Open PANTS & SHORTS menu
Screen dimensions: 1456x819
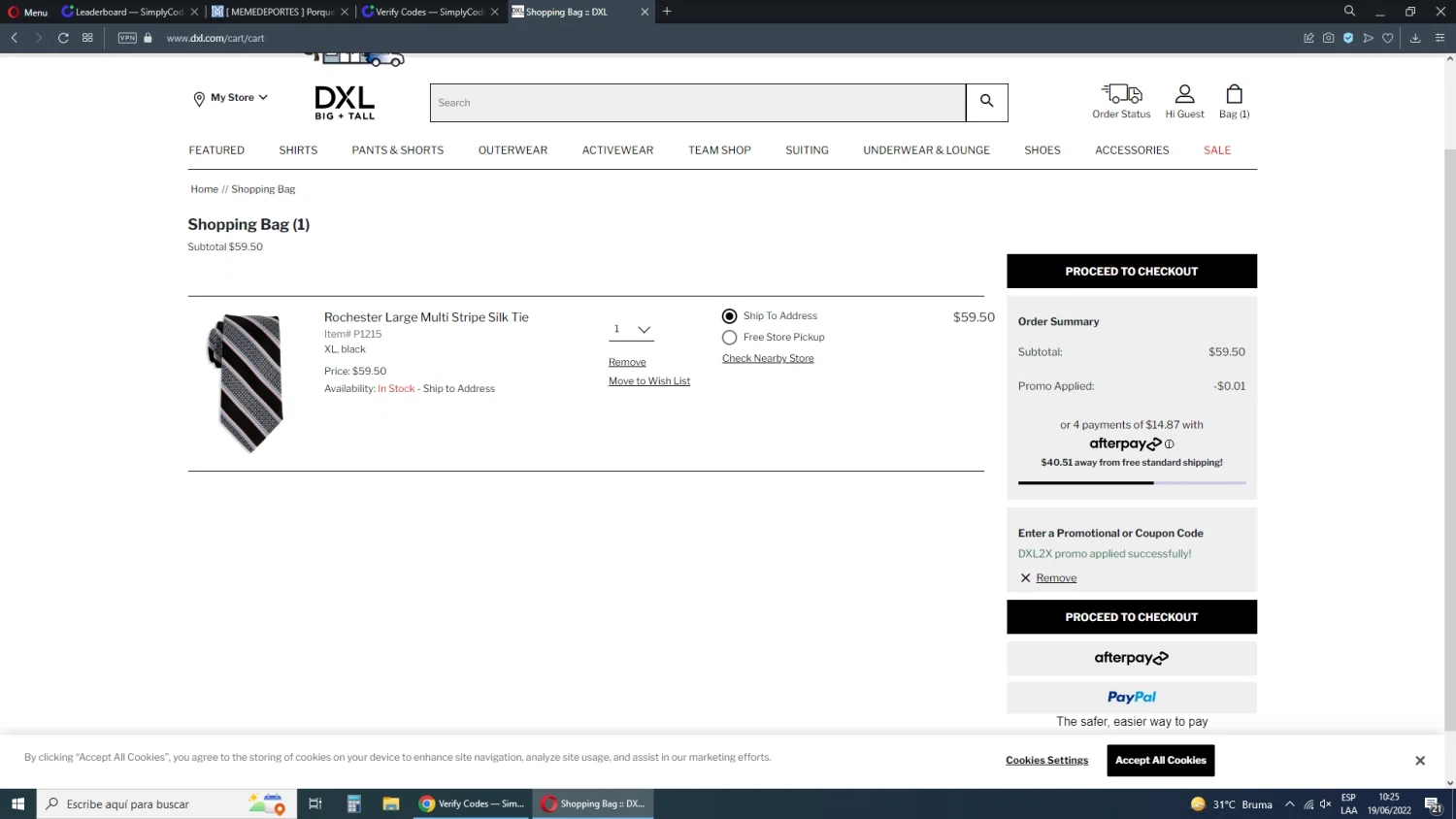point(398,150)
